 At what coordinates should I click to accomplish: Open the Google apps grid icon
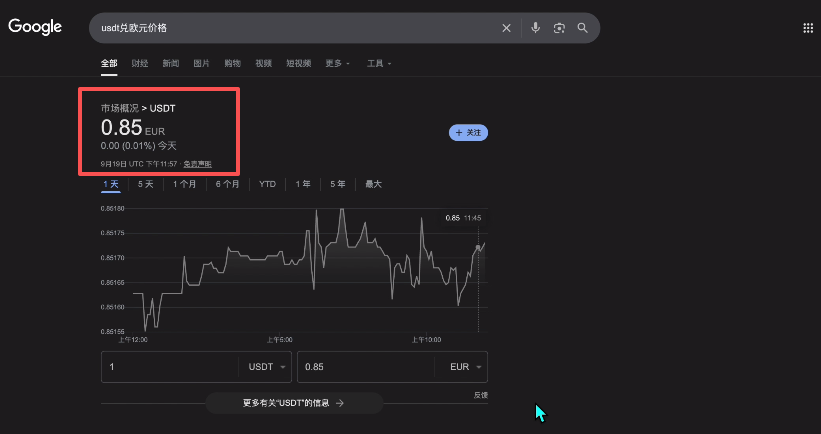808,28
